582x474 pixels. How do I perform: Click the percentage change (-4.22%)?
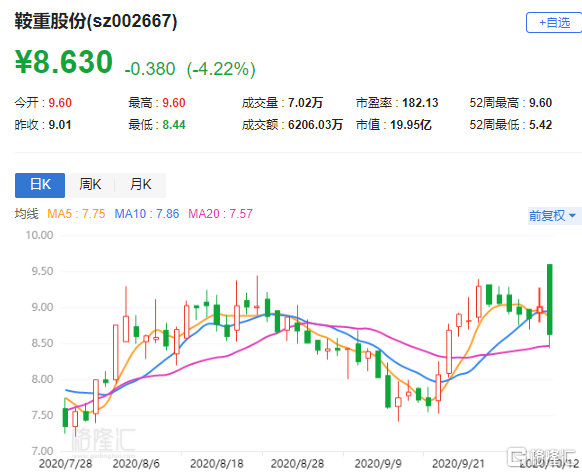(x=221, y=69)
